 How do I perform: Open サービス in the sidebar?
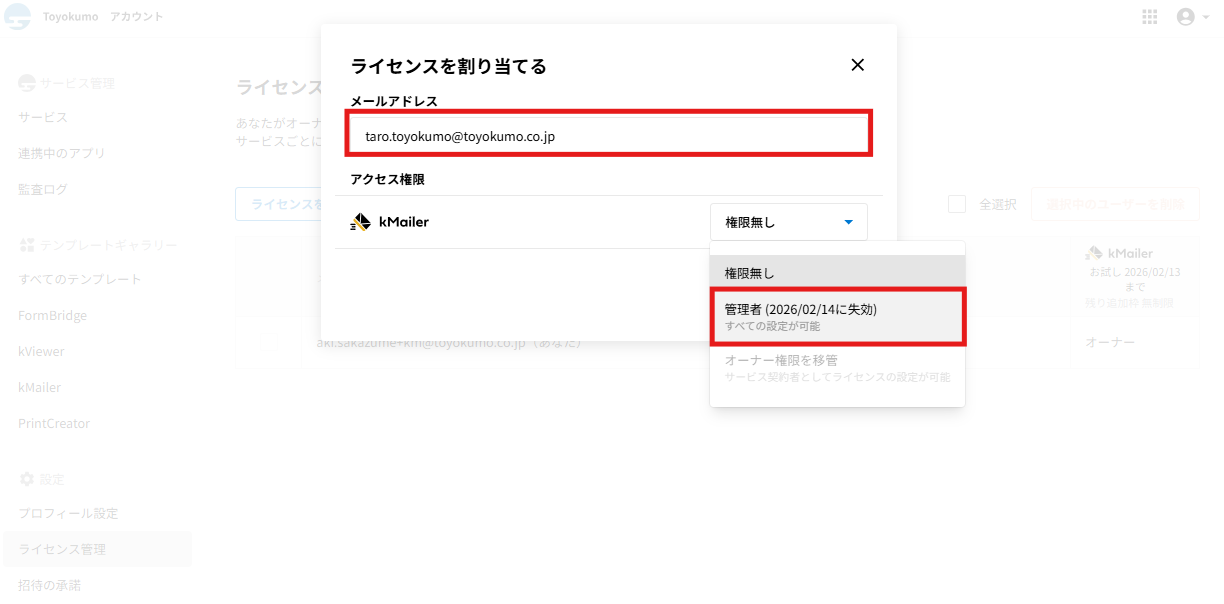click(43, 117)
